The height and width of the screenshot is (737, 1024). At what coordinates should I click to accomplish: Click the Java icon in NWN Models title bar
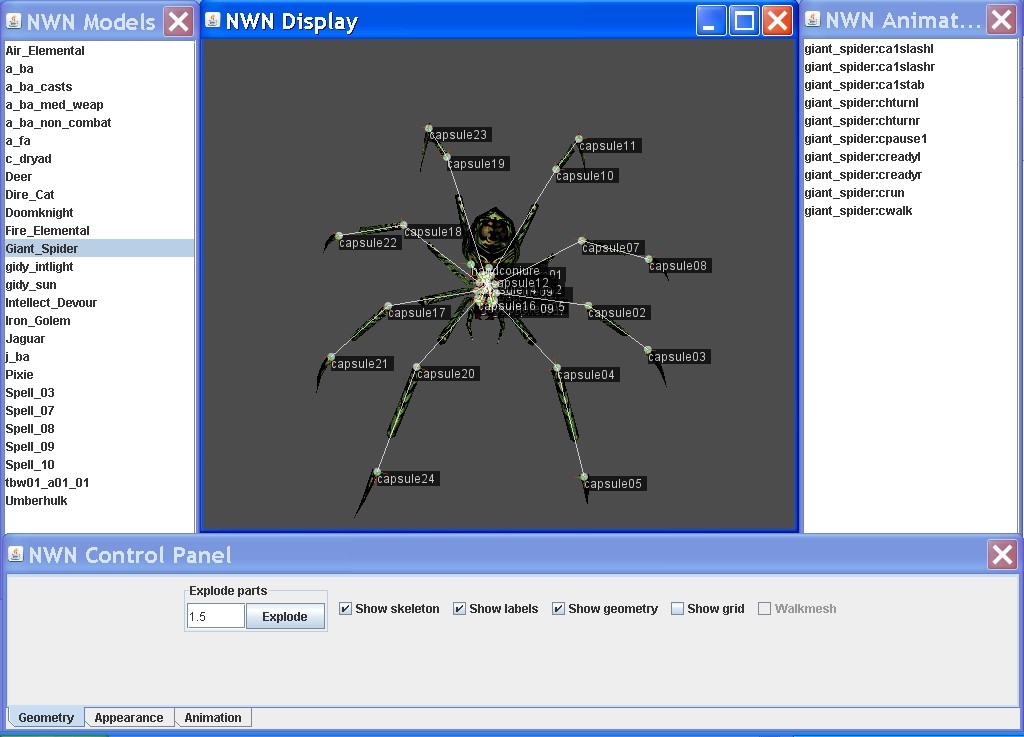(x=13, y=21)
